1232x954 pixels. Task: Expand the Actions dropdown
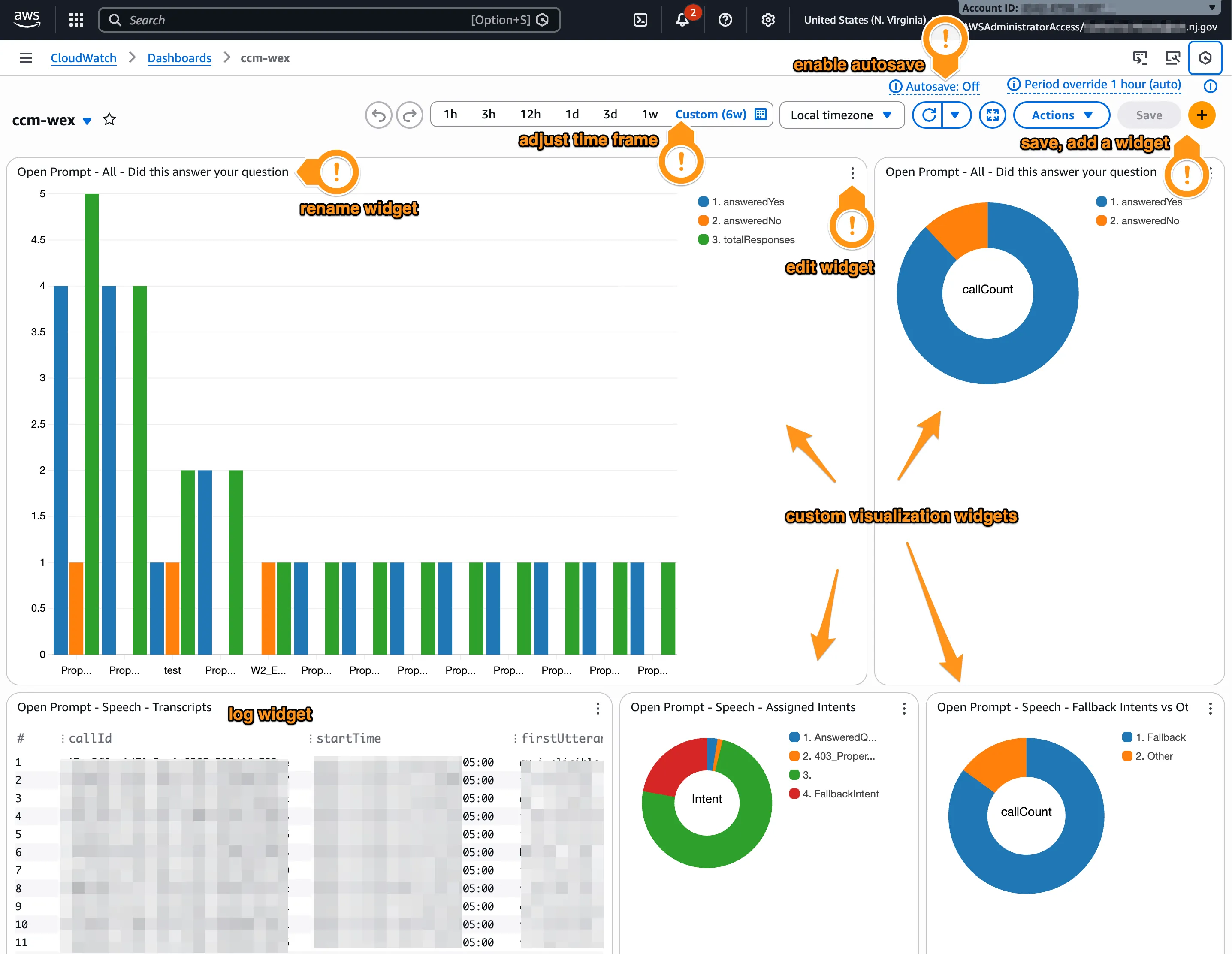[x=1061, y=115]
